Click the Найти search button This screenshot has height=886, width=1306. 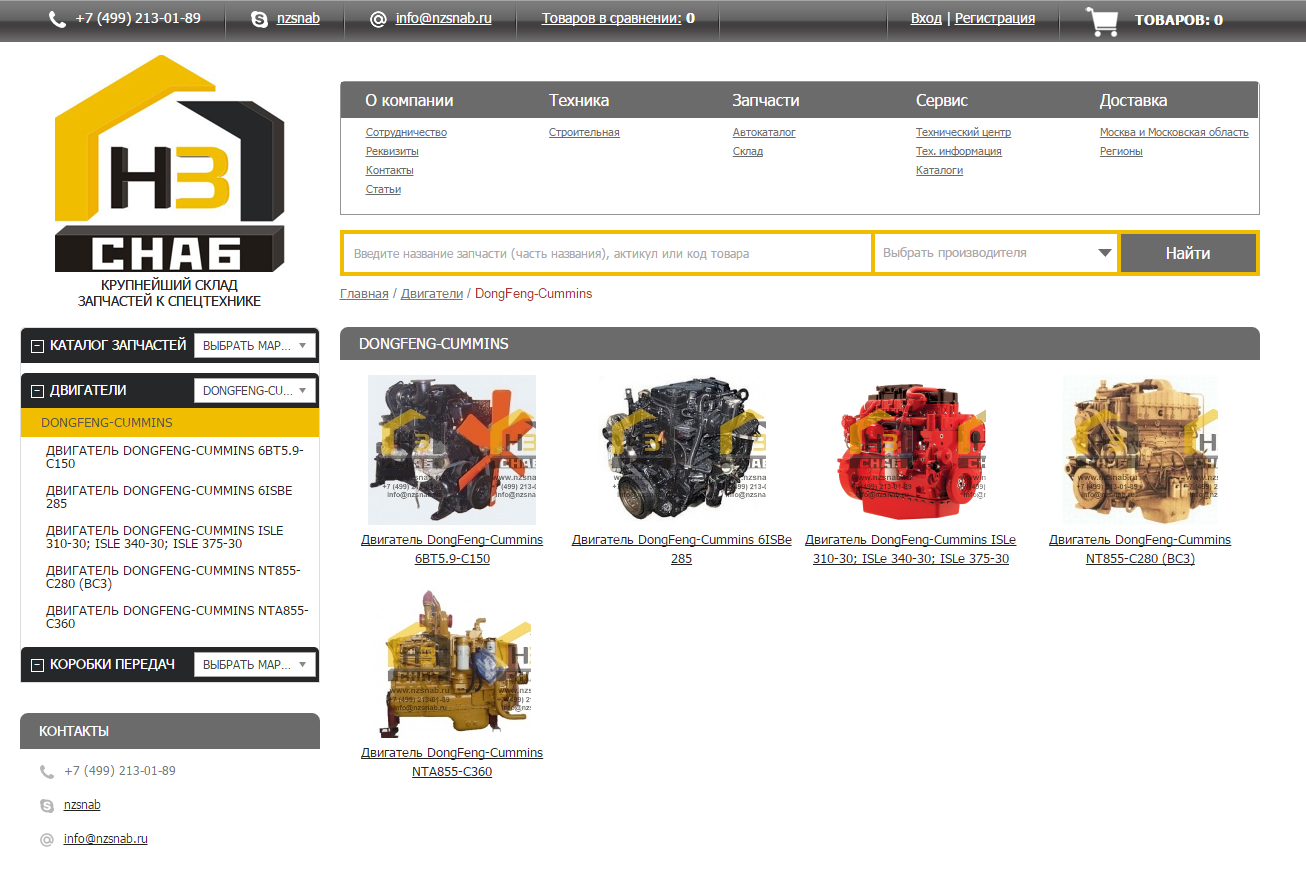tap(1188, 253)
